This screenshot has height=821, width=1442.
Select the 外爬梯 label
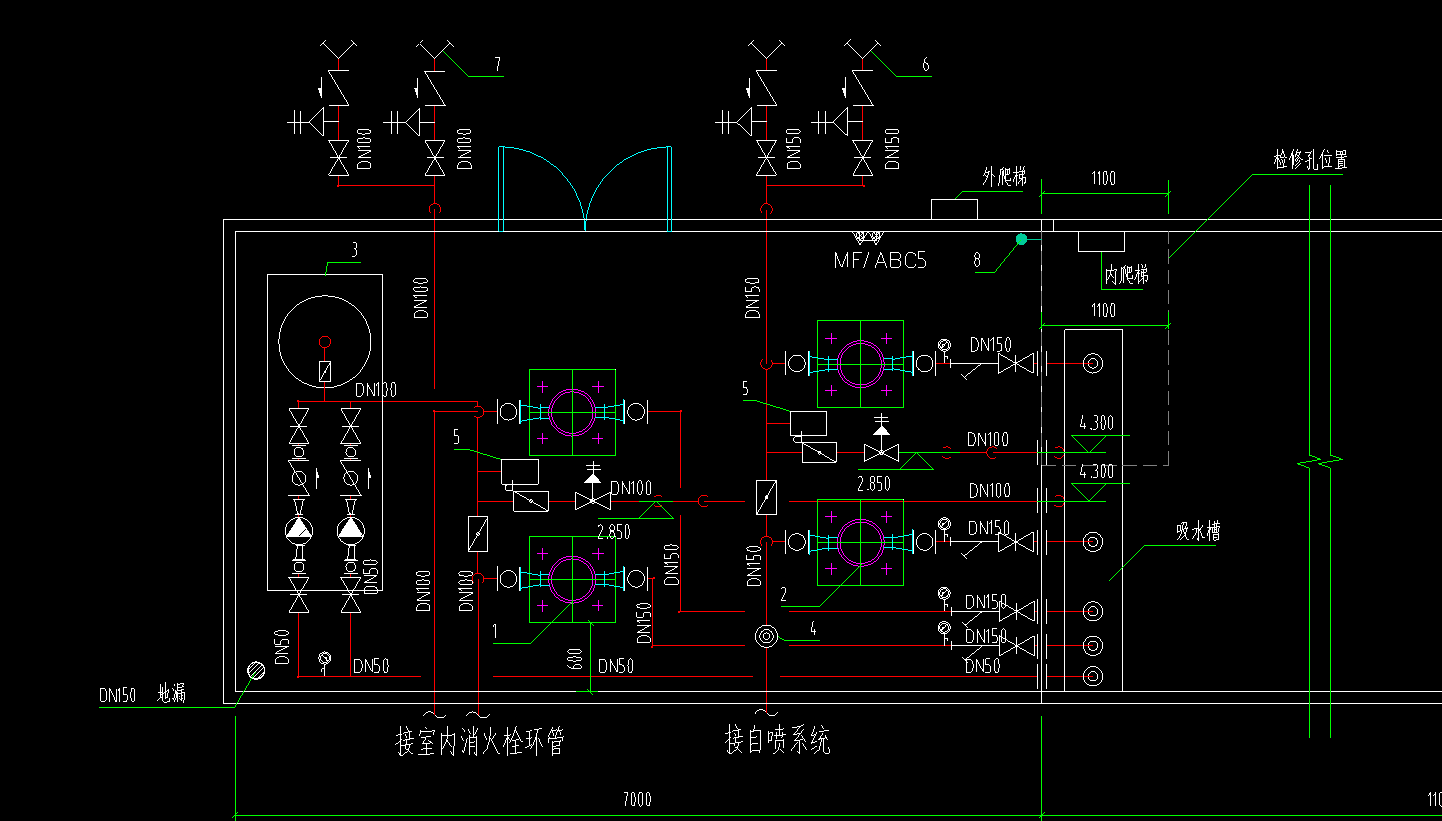1003,178
